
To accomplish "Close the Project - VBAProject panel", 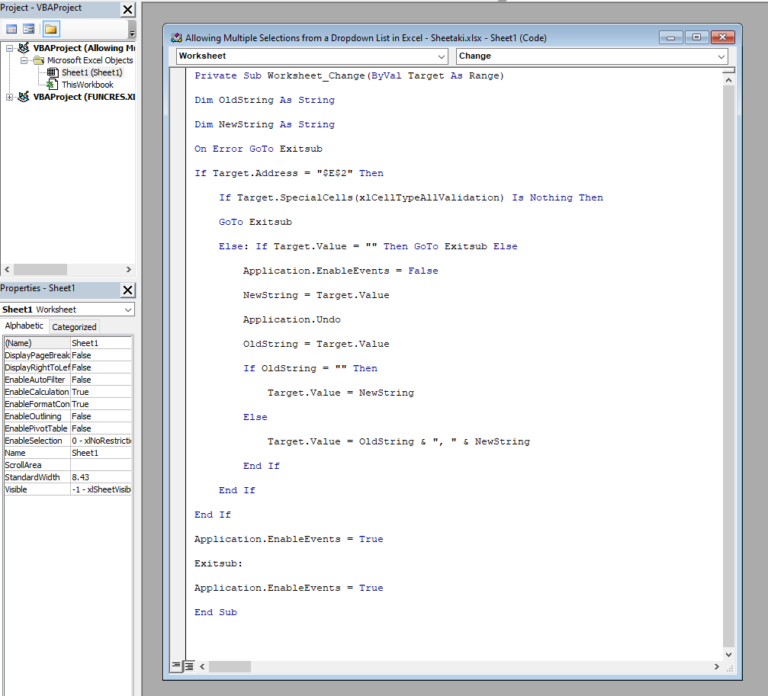I will click(x=127, y=10).
